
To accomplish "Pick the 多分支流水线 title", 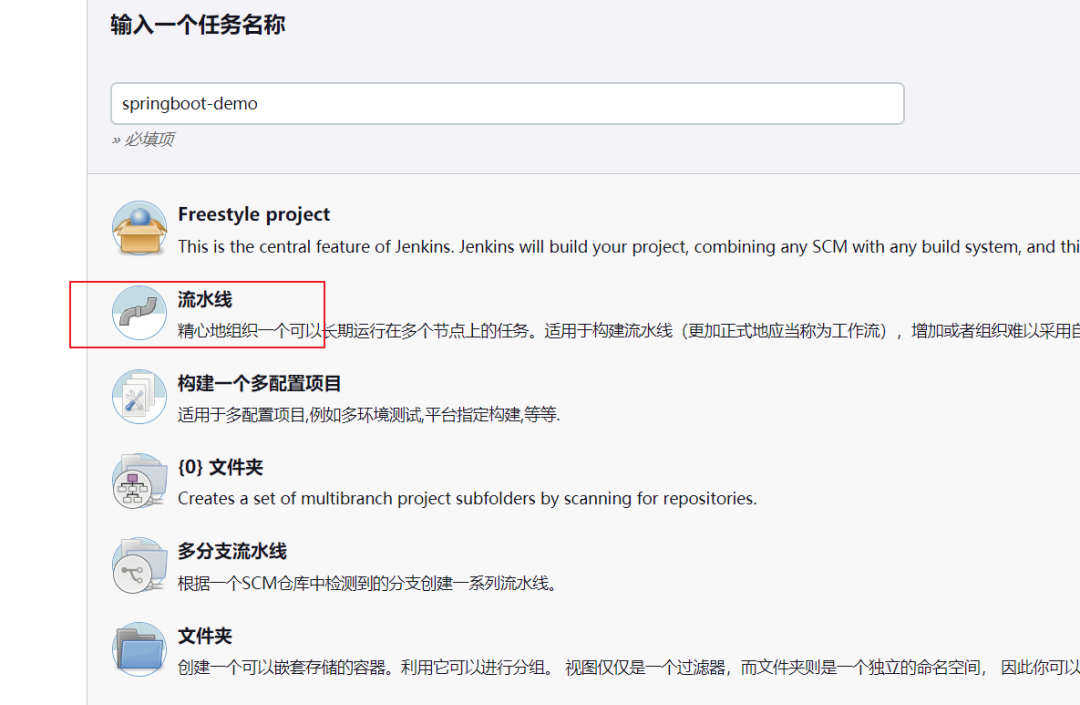I will 232,551.
